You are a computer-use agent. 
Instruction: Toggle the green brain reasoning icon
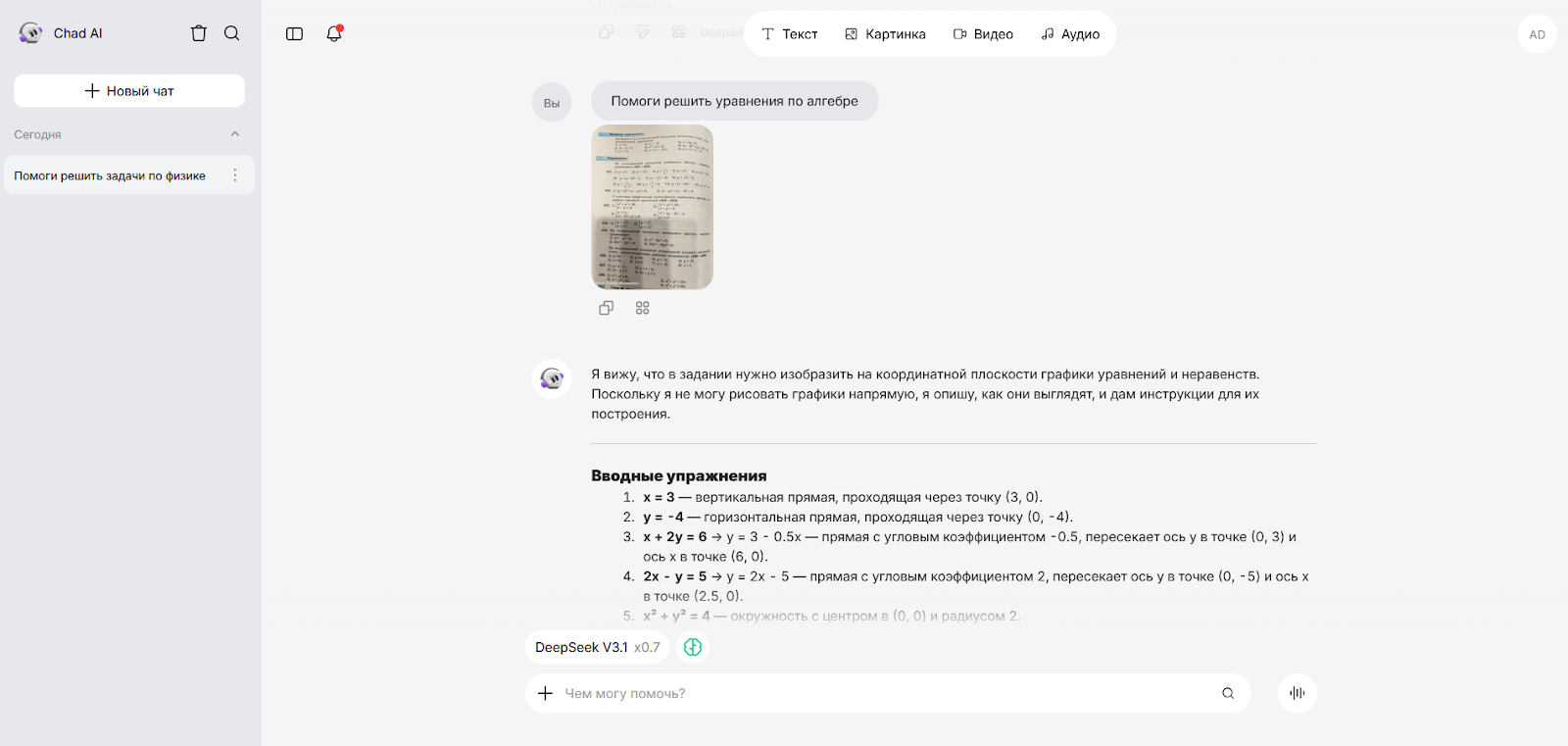[x=693, y=647]
